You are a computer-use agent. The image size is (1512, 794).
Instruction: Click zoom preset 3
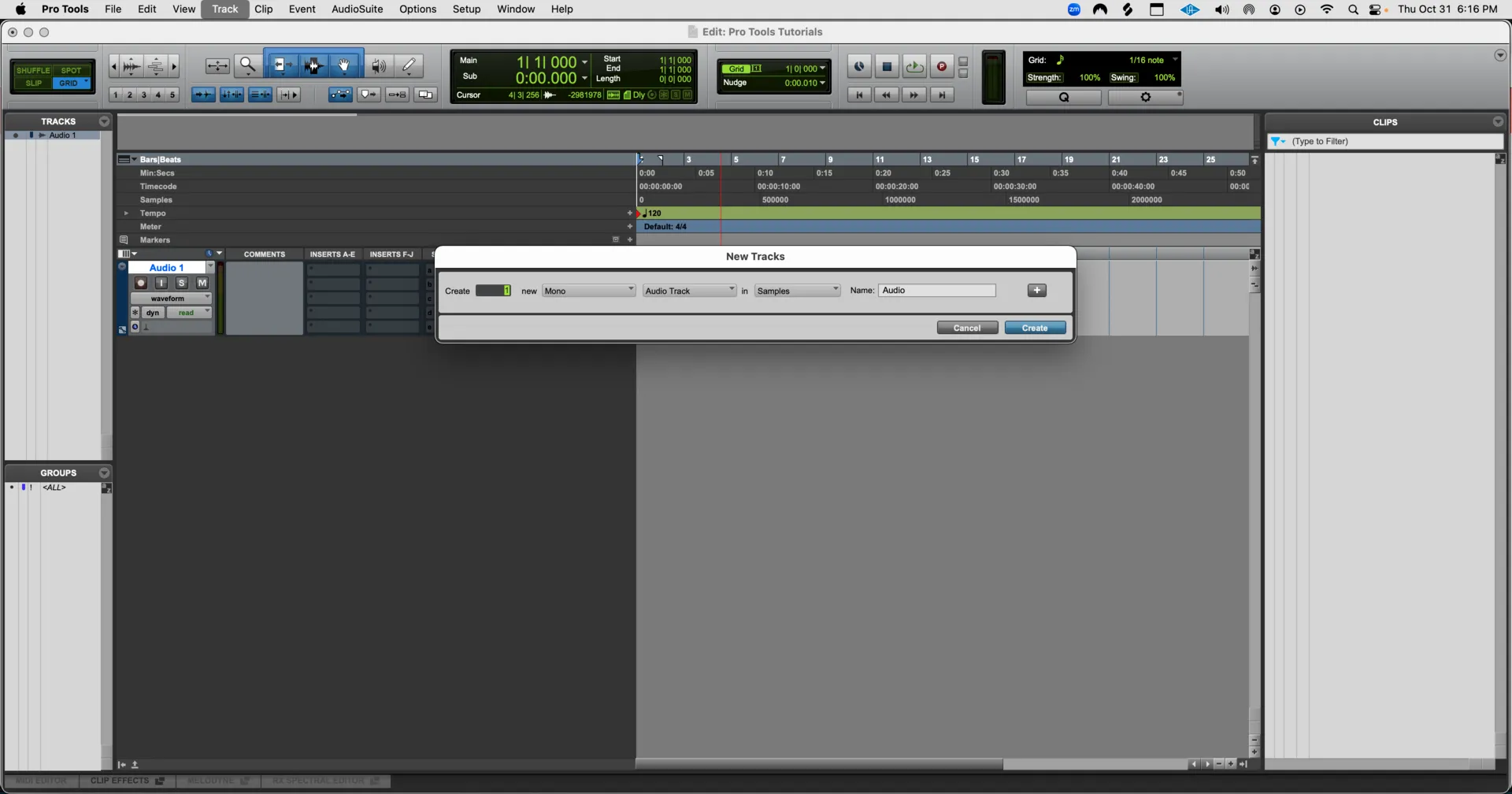(x=144, y=95)
